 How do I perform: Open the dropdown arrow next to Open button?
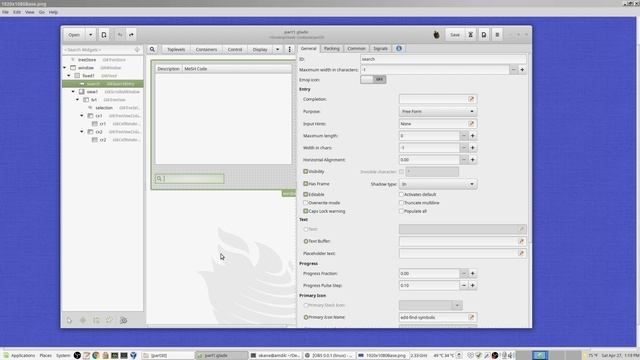[90, 35]
